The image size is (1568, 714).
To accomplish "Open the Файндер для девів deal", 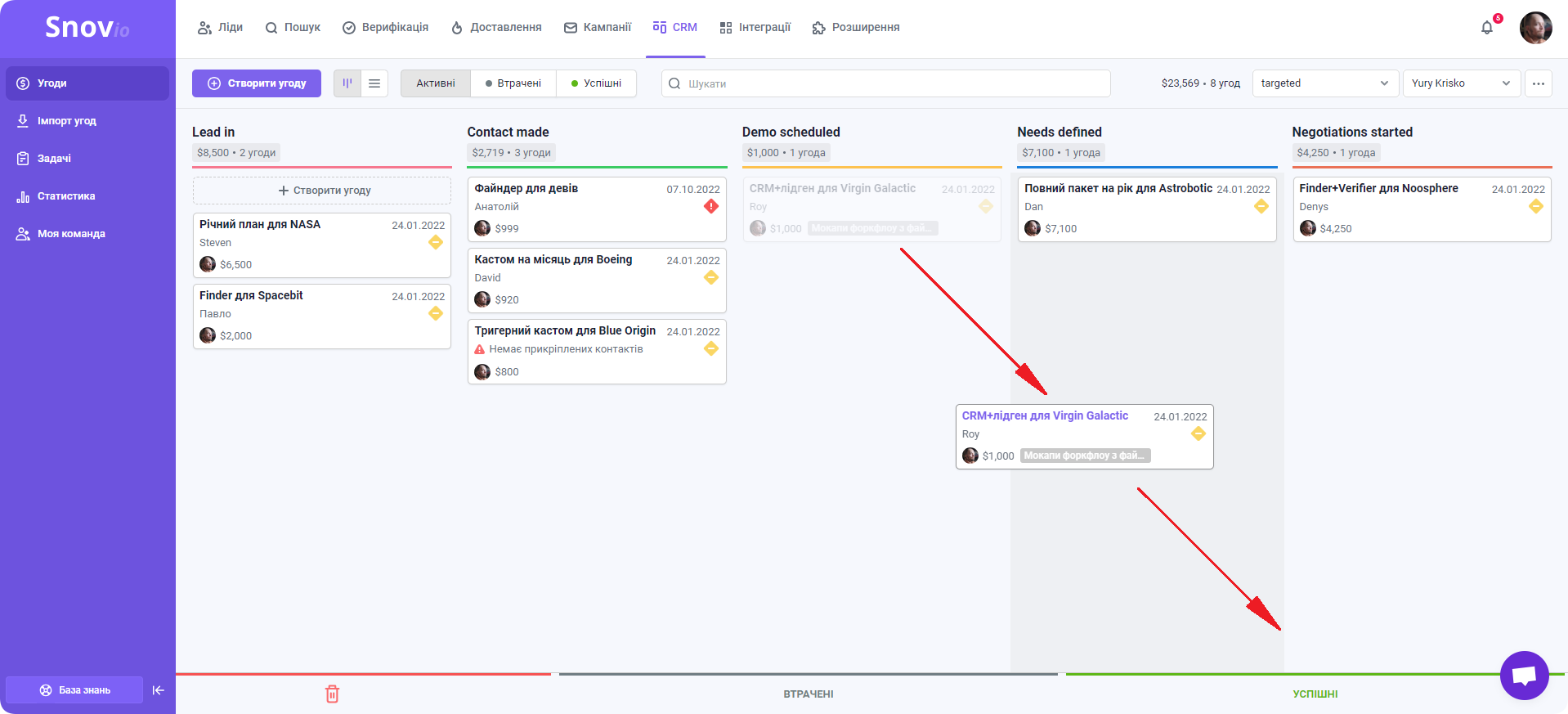I will 597,209.
